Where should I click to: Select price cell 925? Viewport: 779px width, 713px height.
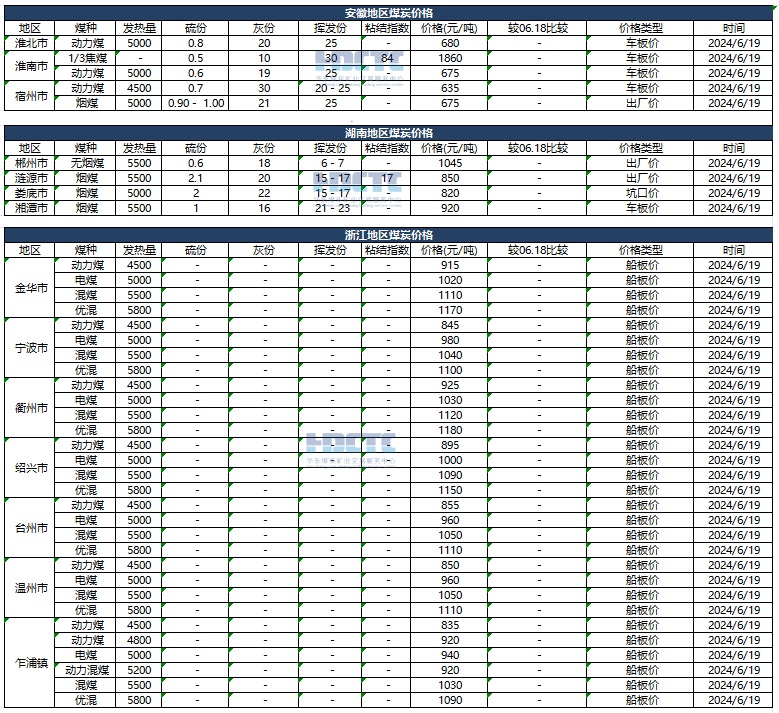click(x=449, y=385)
